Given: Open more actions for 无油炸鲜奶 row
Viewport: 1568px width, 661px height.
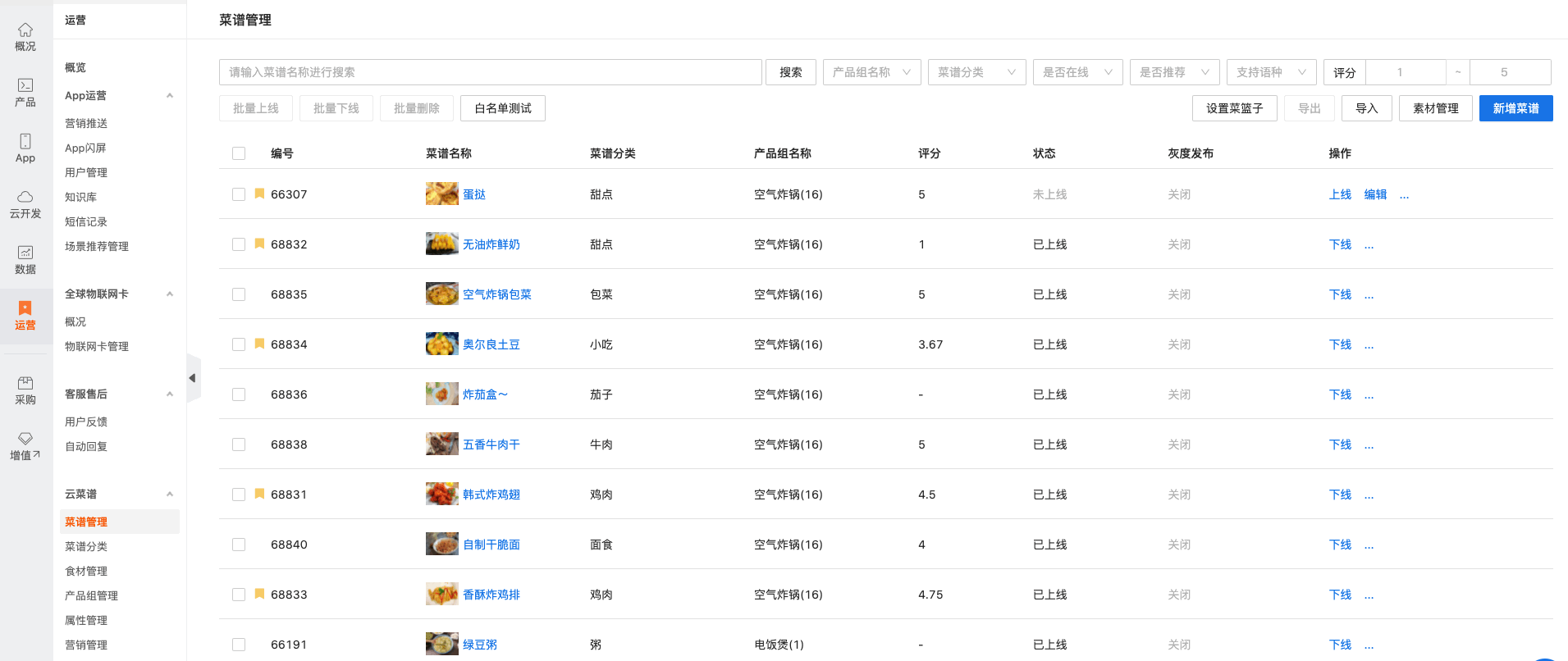Looking at the screenshot, I should pos(1369,245).
